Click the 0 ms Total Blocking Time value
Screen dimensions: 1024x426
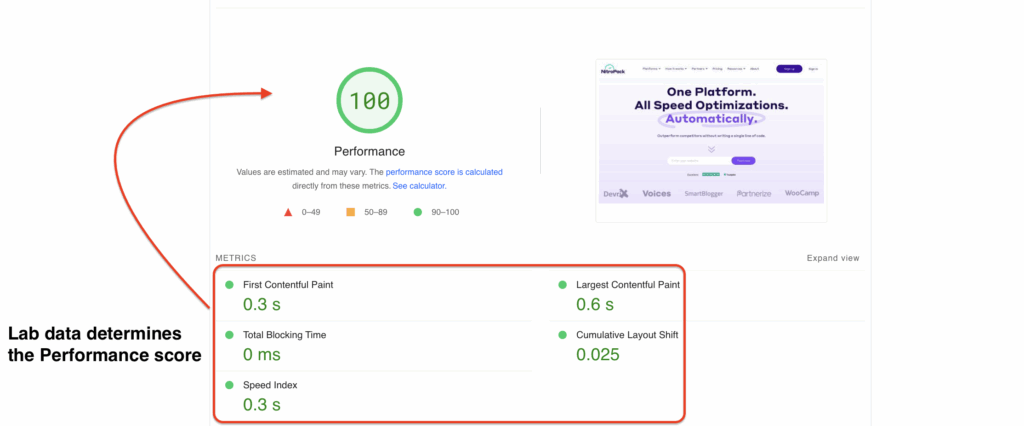tap(261, 355)
